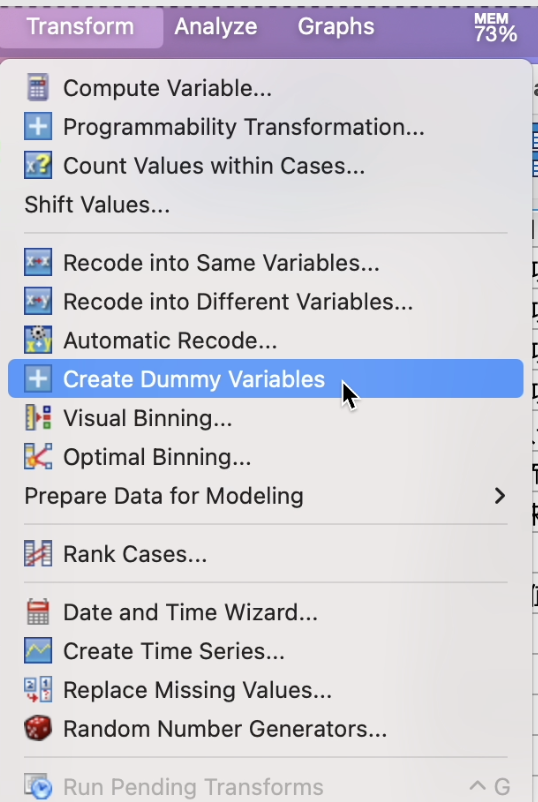Viewport: 538px width, 802px height.
Task: Click the Recode into Same Variables icon
Action: coord(37,263)
